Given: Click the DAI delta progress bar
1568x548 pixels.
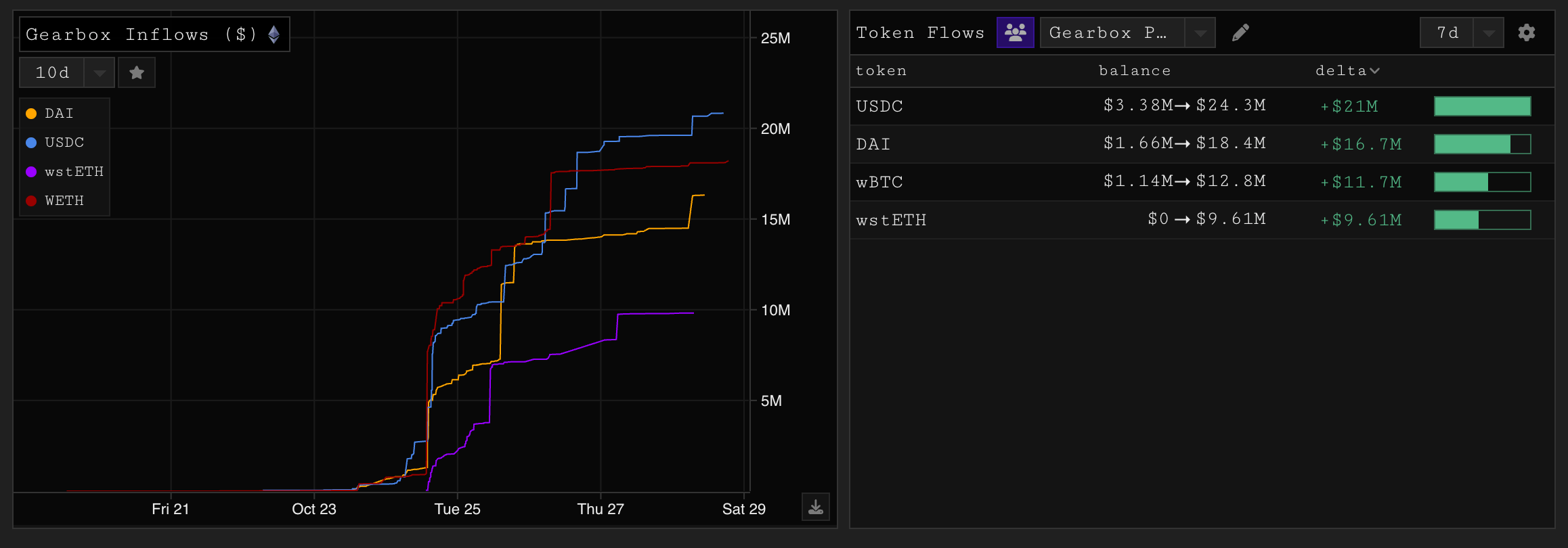Looking at the screenshot, I should pos(1482,144).
